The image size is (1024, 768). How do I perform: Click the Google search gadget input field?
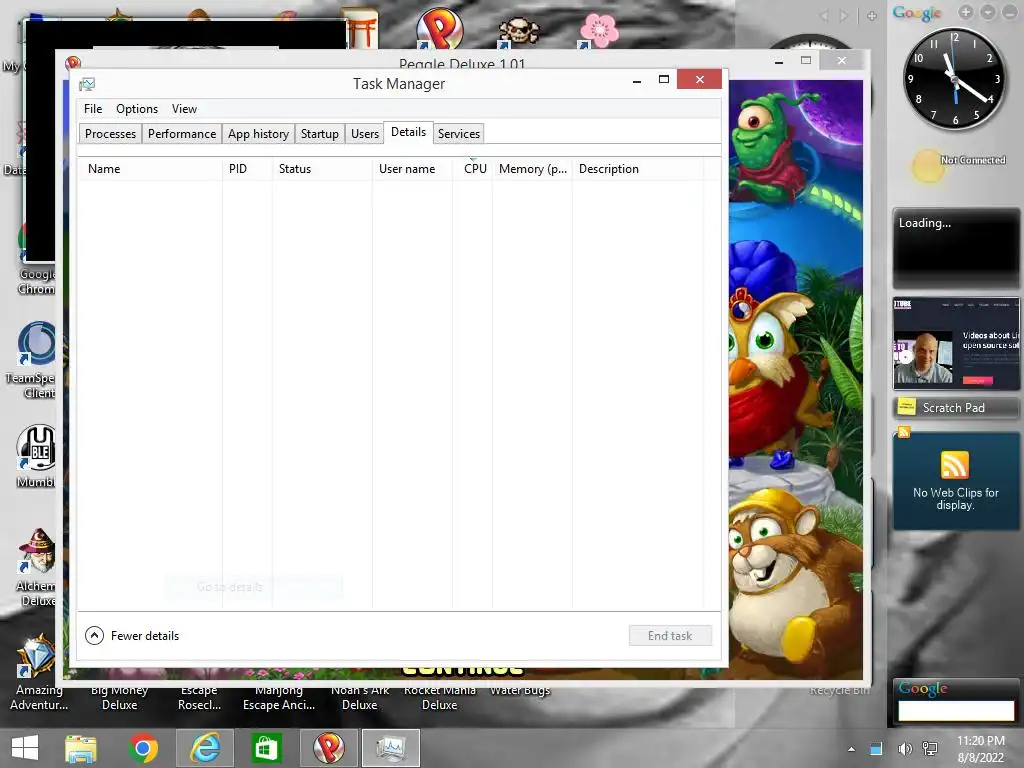[955, 711]
